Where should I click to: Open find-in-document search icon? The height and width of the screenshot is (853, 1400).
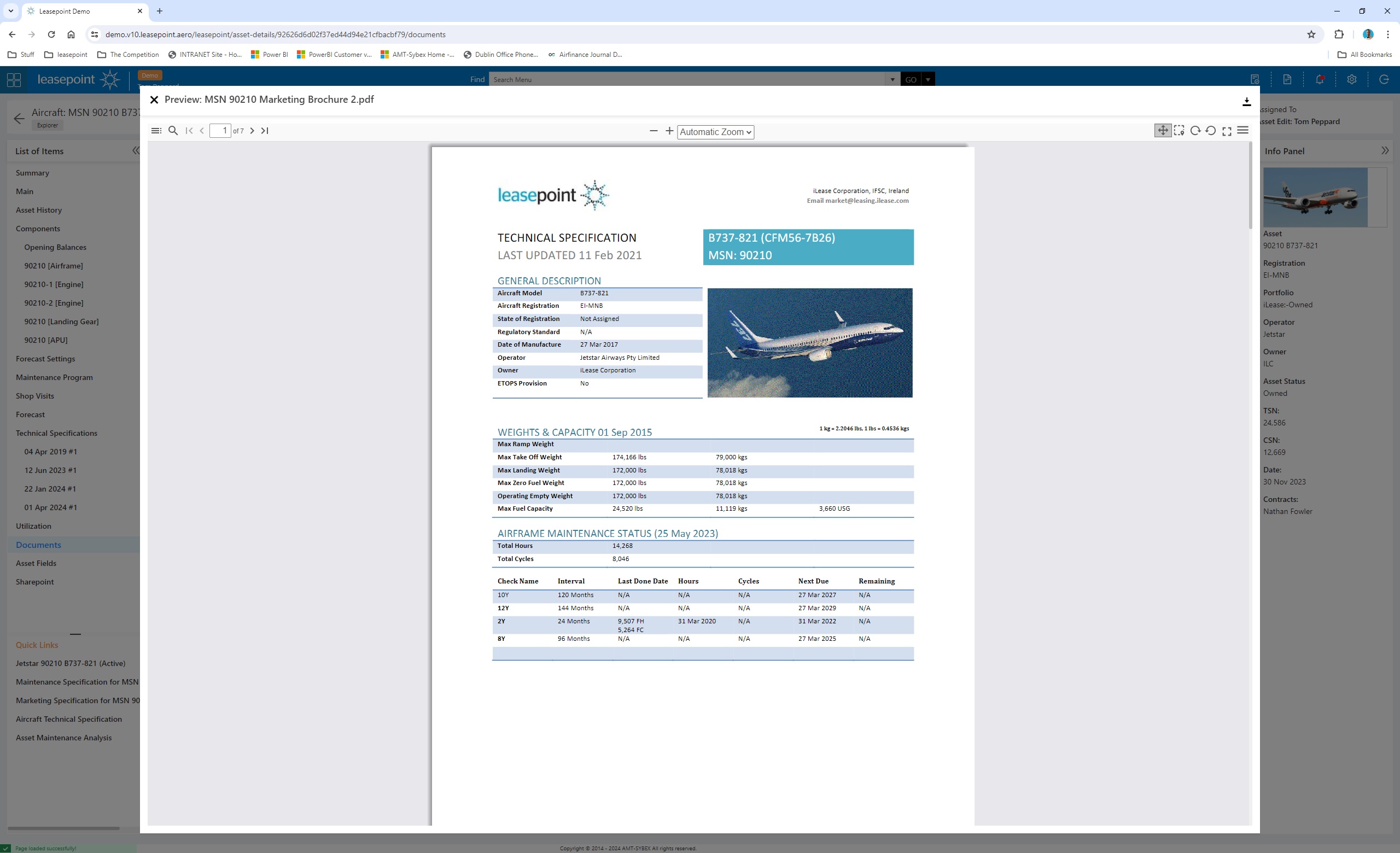pos(173,131)
